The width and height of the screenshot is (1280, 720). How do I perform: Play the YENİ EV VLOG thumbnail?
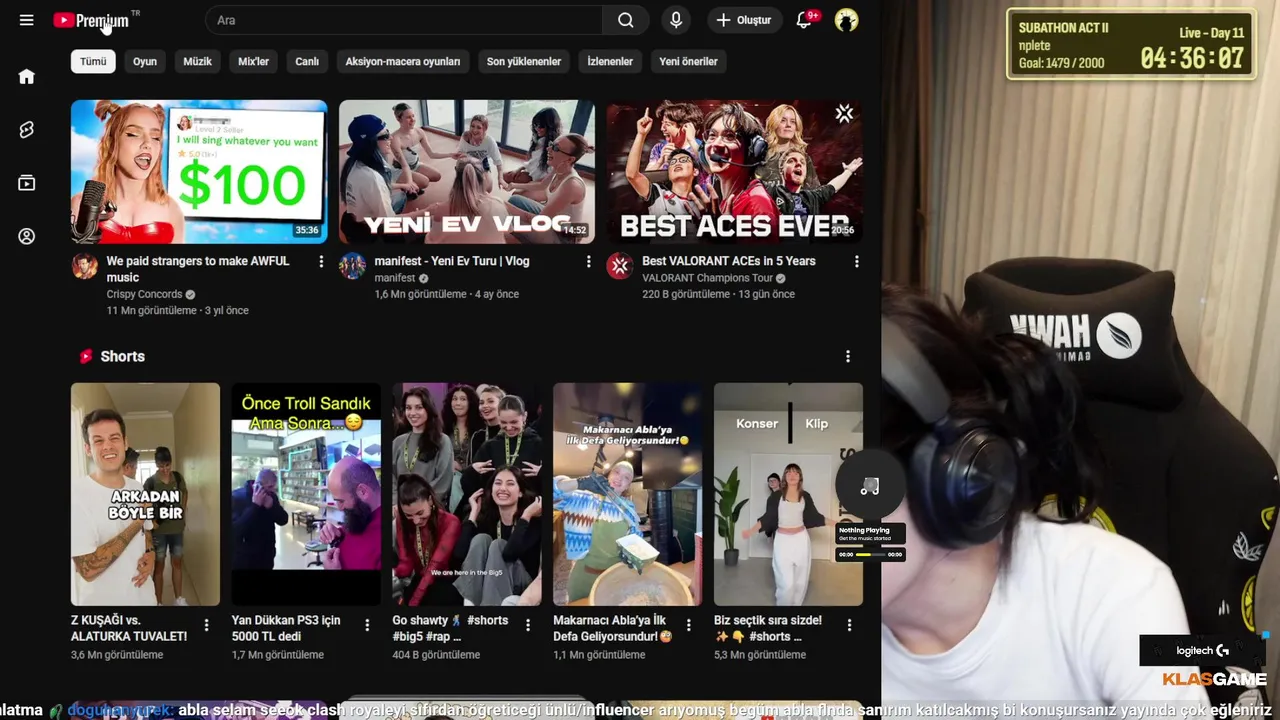coord(467,172)
